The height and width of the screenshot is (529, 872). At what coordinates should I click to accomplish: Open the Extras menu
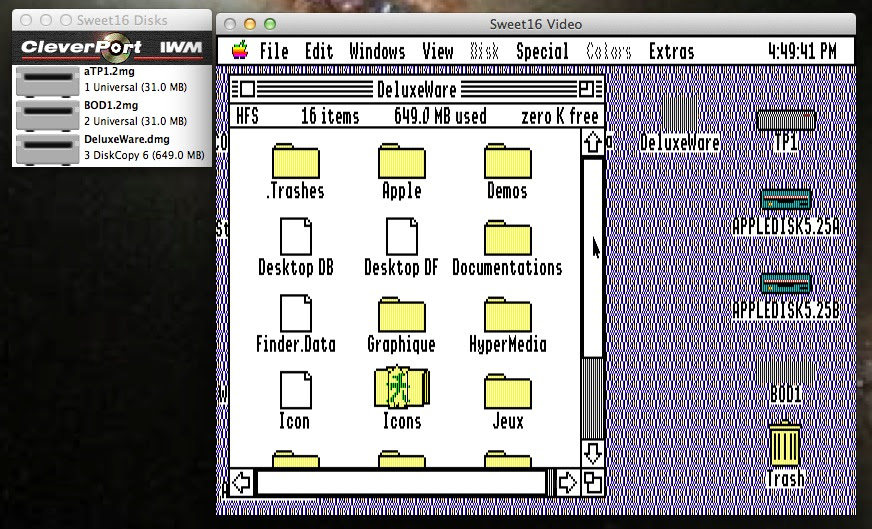(x=671, y=51)
